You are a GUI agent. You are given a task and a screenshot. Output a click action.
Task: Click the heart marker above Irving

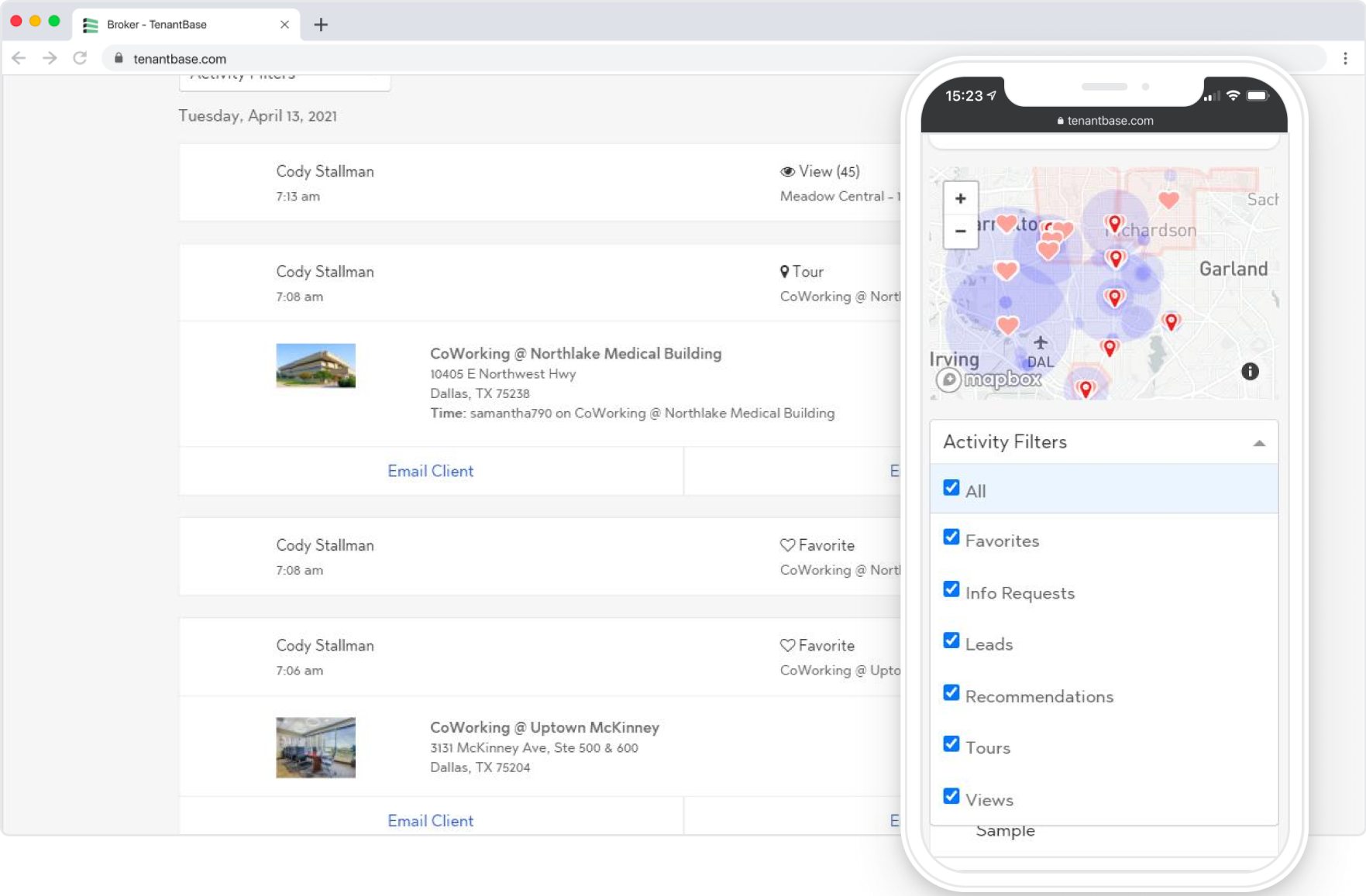pyautogui.click(x=1007, y=325)
